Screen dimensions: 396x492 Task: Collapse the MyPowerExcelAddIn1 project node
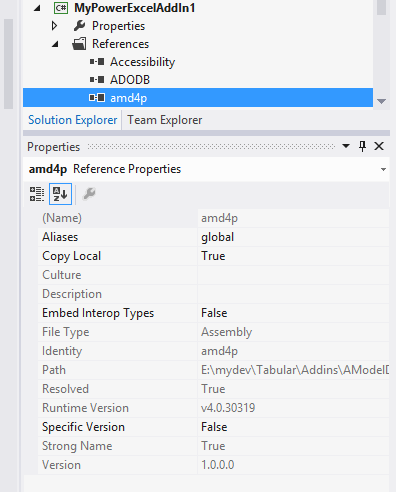coord(37,8)
